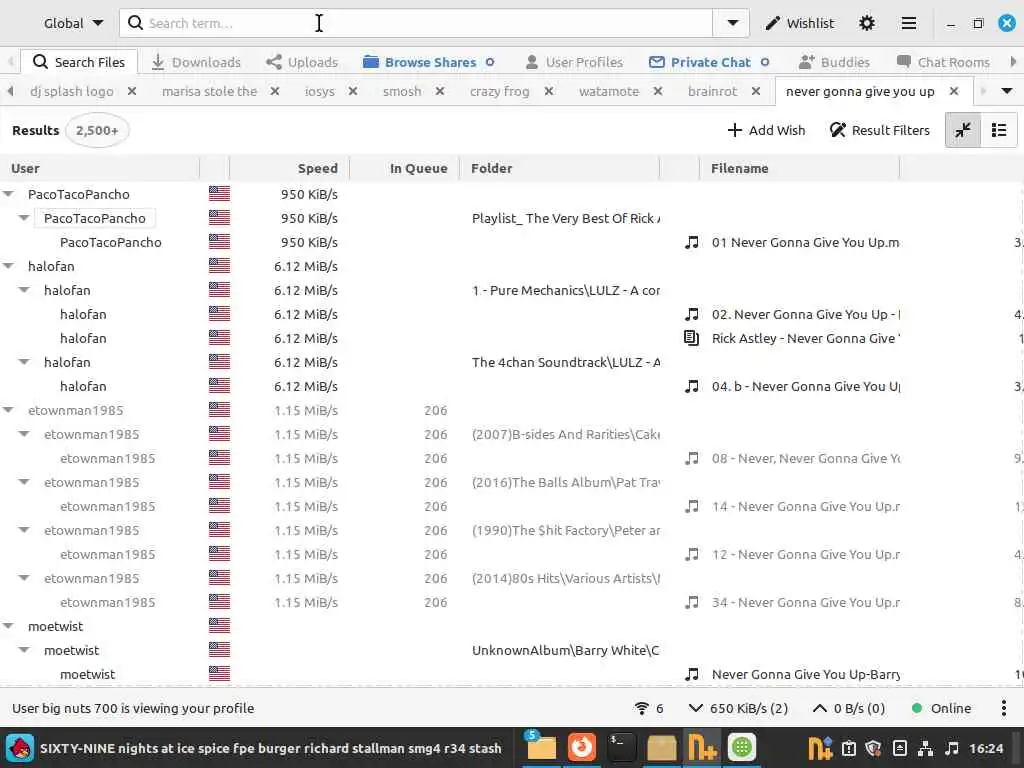Click the Add Wish button

pyautogui.click(x=766, y=130)
